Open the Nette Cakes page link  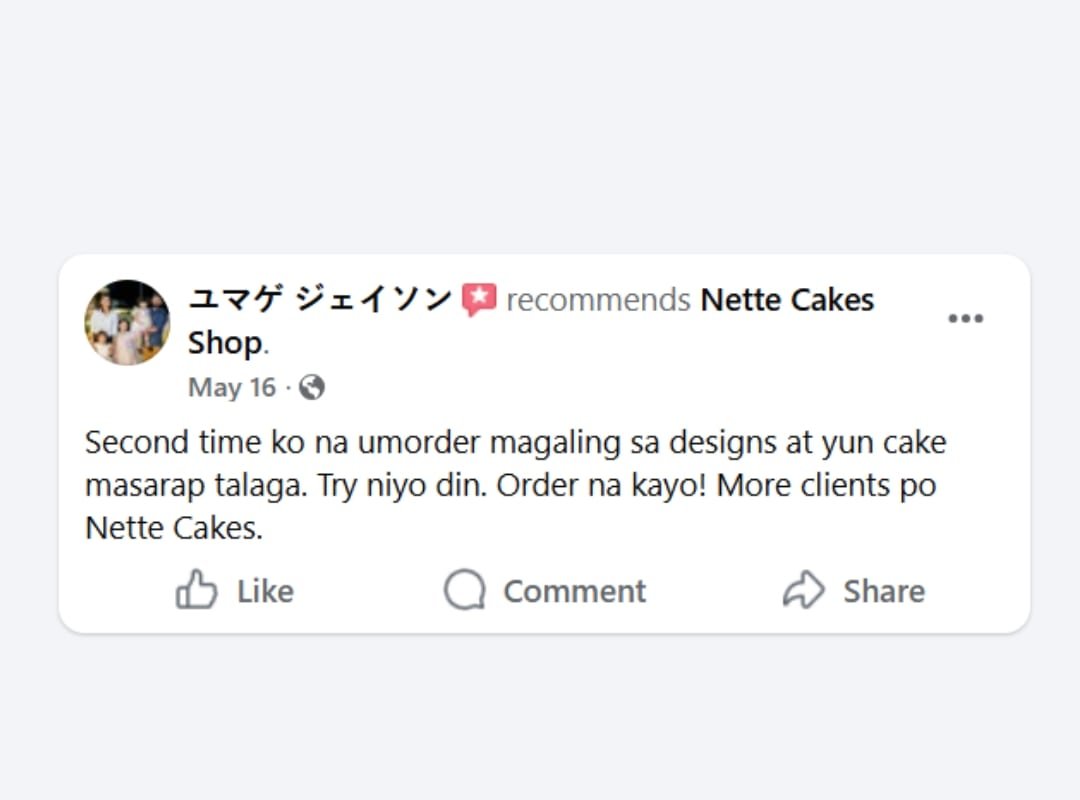pyautogui.click(x=787, y=299)
